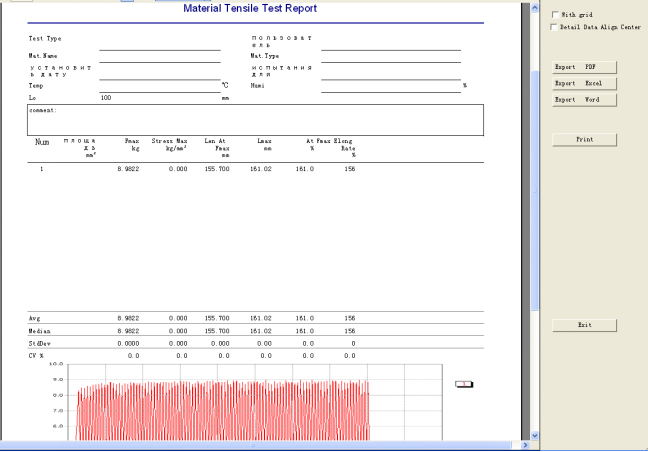Print the tensile test report
This screenshot has height=452, width=648.
[x=584, y=139]
